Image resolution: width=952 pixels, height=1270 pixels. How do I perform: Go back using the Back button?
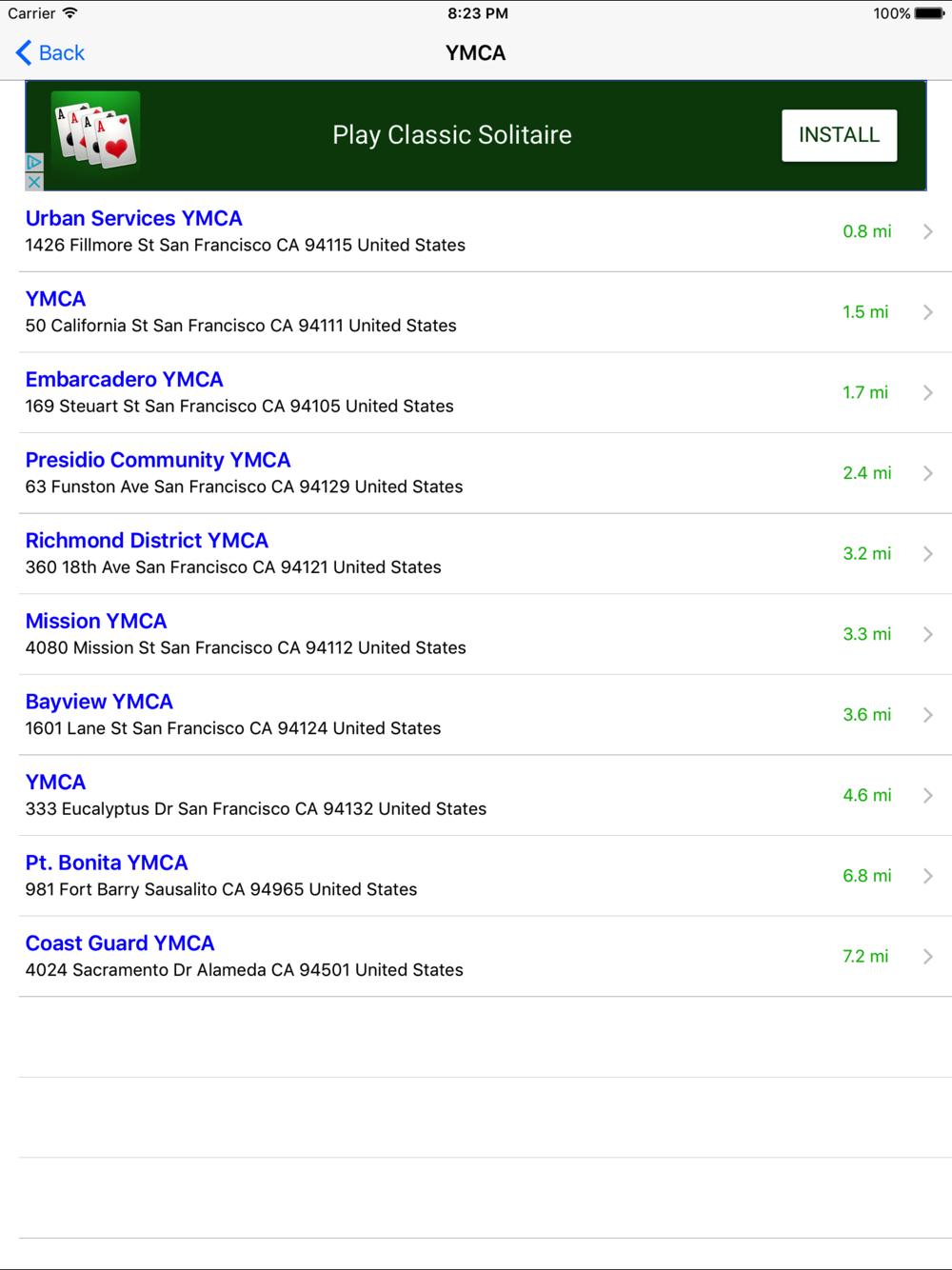(x=50, y=53)
